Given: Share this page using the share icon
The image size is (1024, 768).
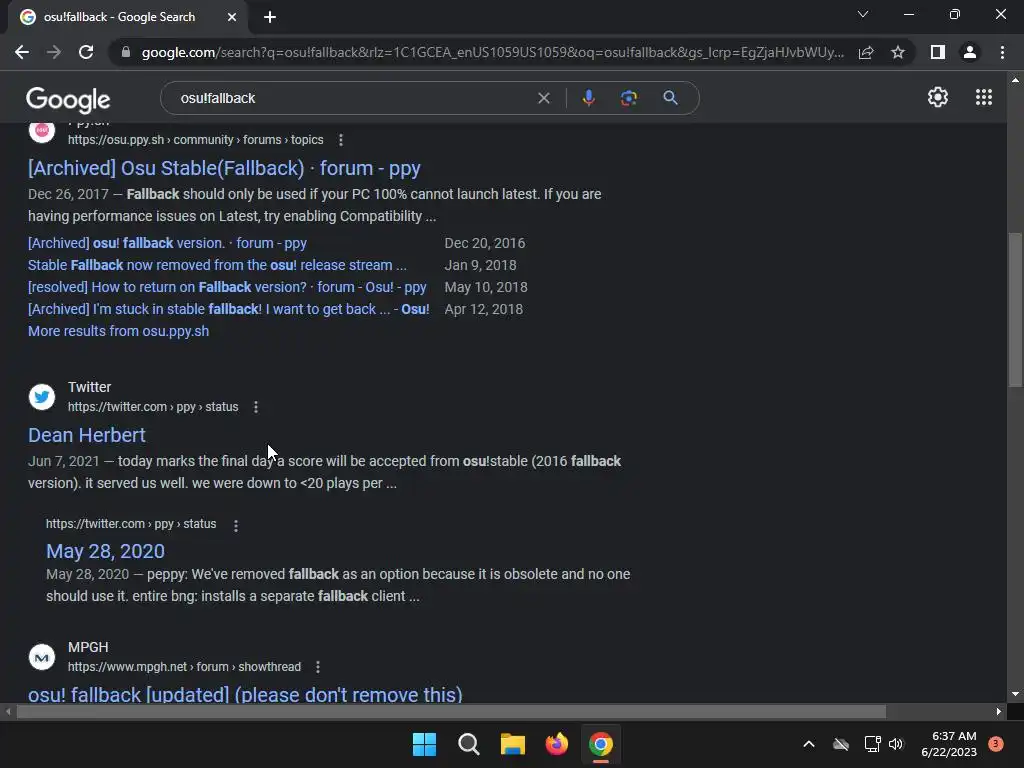Looking at the screenshot, I should coord(866,52).
